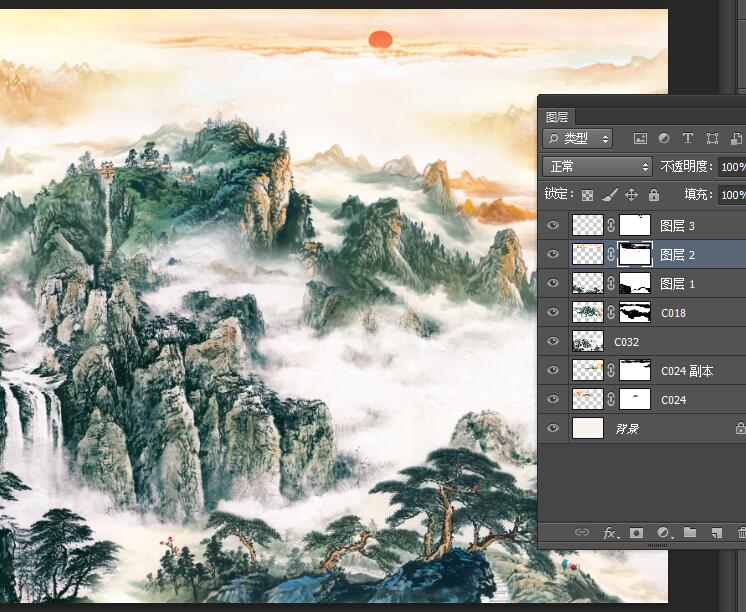
Task: Toggle visibility of C018 layer
Action: pyautogui.click(x=553, y=312)
